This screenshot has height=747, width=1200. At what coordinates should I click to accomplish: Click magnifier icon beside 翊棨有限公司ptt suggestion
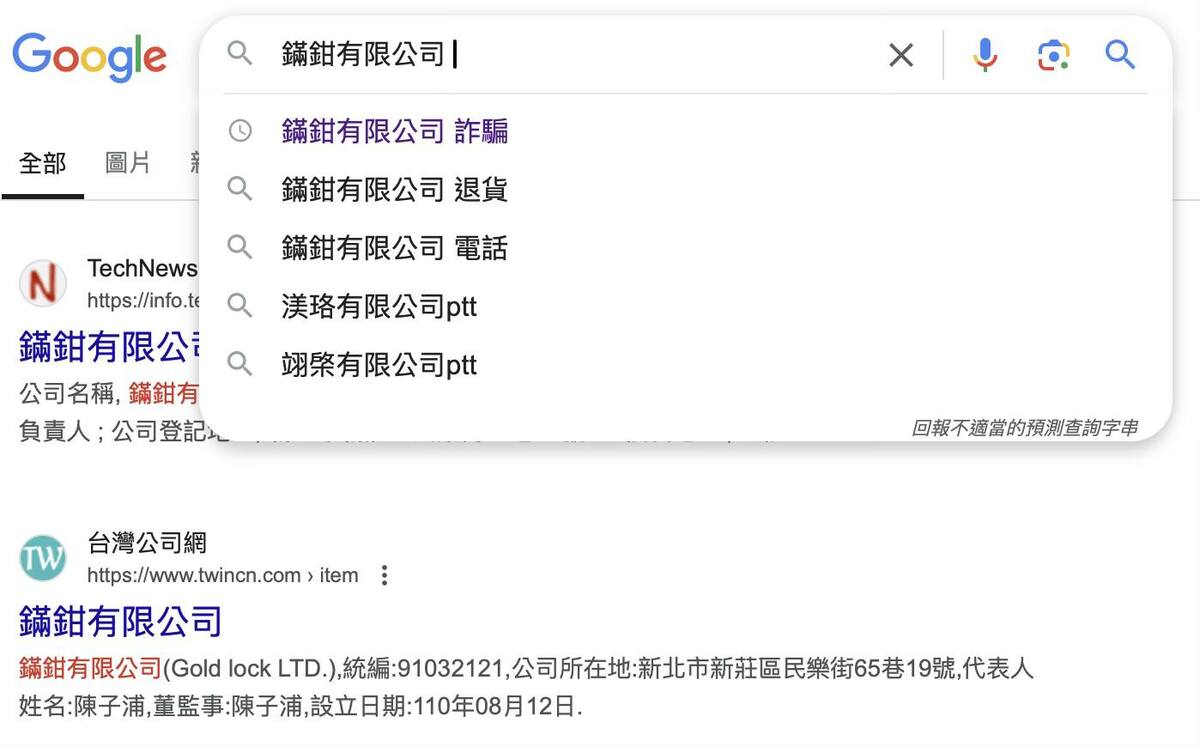point(240,363)
